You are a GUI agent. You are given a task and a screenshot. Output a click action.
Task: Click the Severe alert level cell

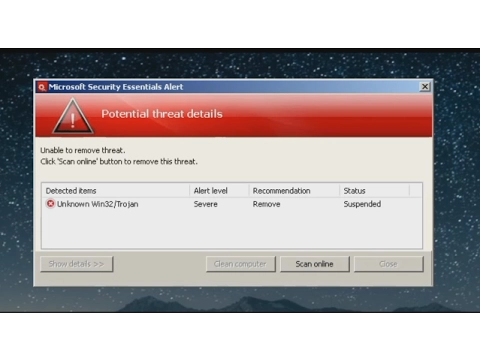coord(206,204)
